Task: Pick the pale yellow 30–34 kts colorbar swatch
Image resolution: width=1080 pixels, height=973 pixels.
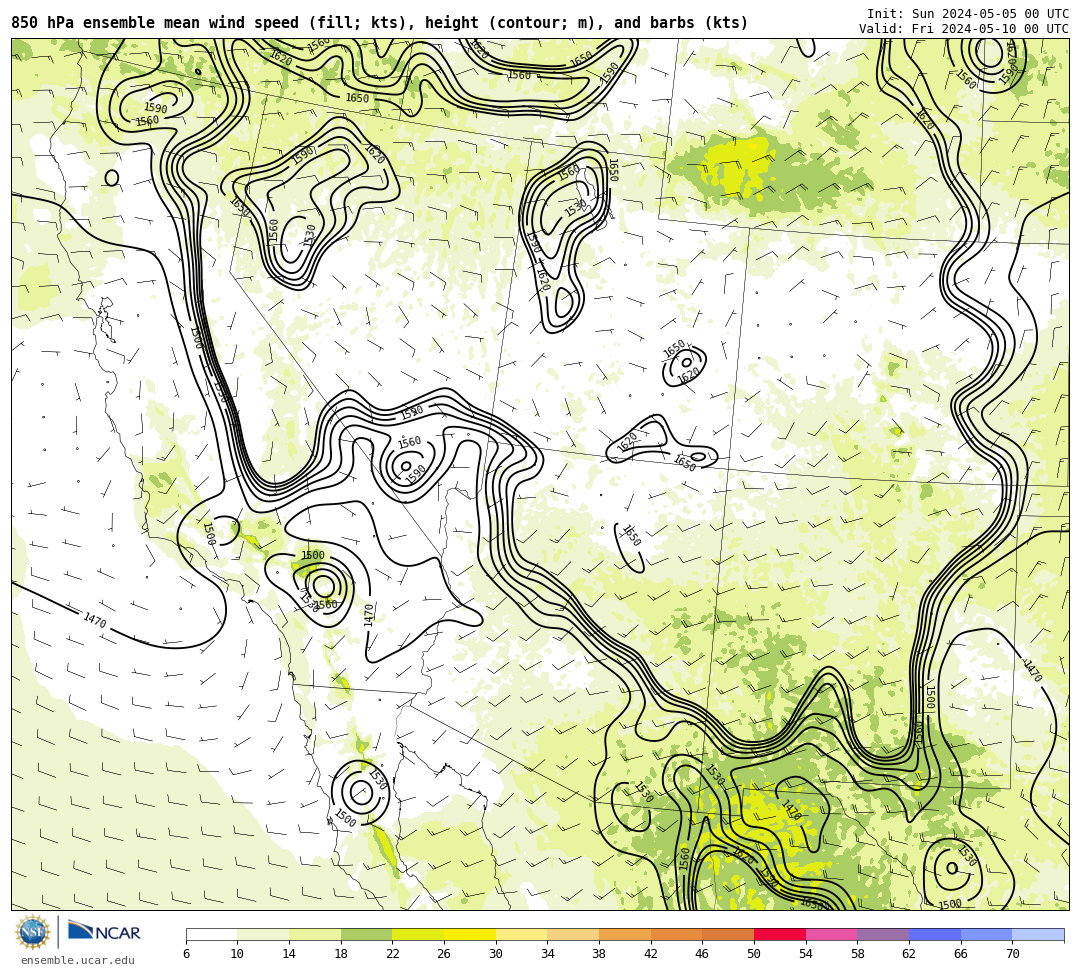Action: [x=521, y=934]
